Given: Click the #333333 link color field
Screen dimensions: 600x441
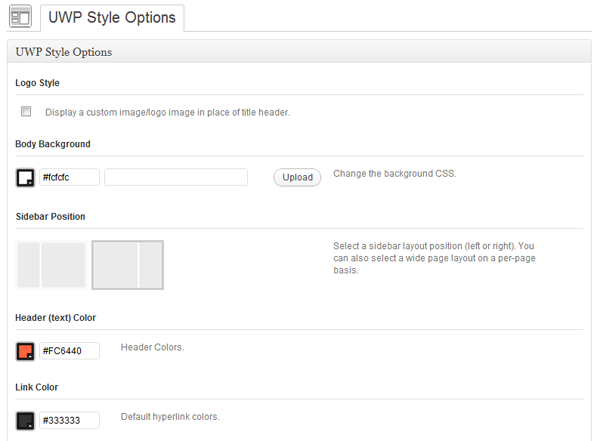Looking at the screenshot, I should [69, 420].
